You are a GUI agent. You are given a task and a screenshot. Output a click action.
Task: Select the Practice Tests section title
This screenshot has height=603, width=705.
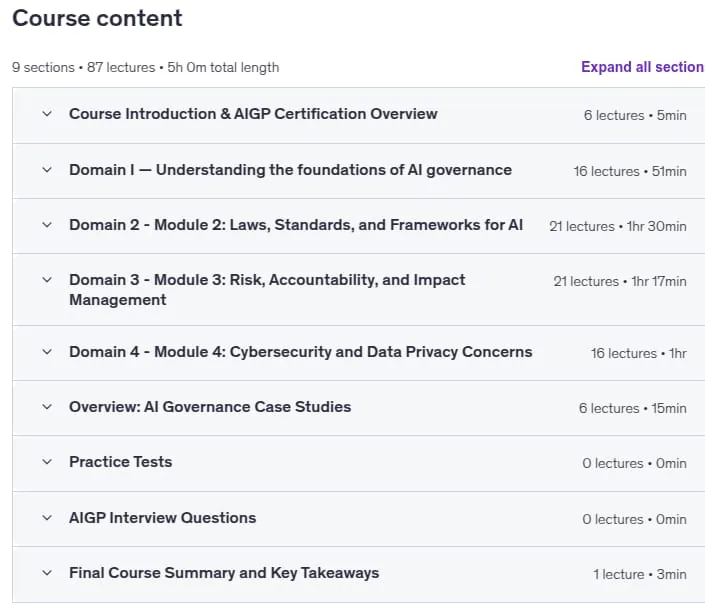tap(120, 462)
